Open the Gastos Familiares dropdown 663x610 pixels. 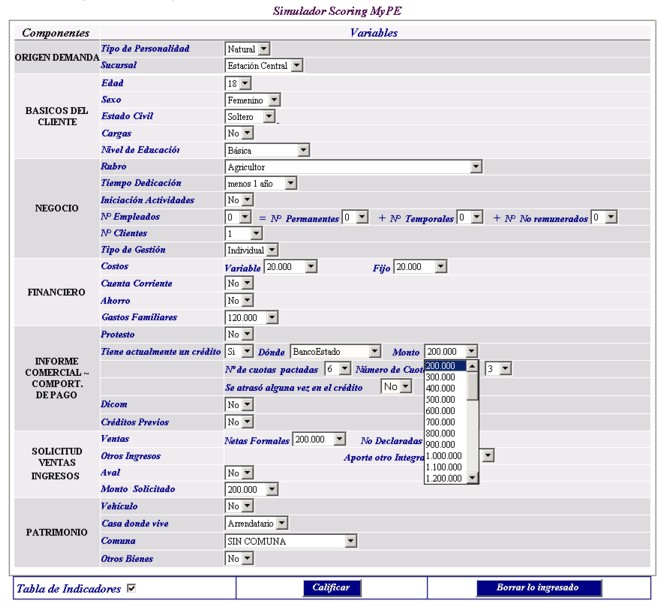coord(251,317)
